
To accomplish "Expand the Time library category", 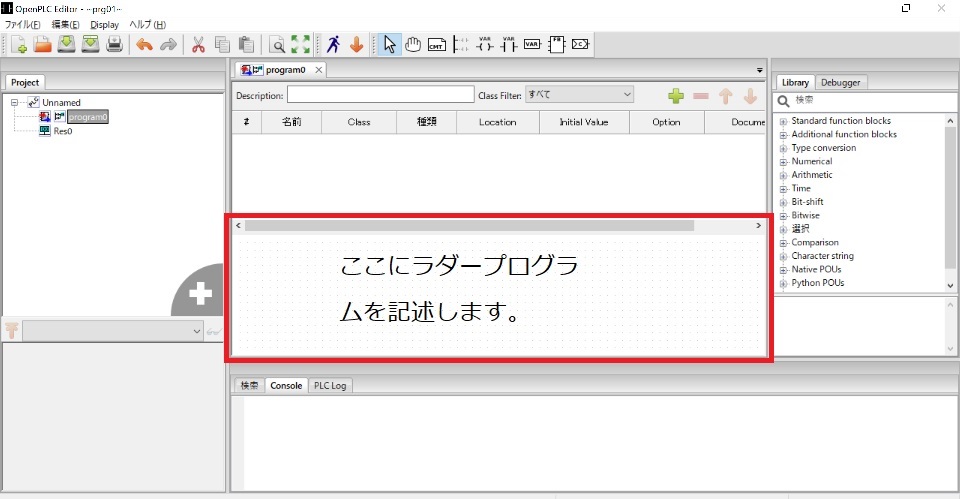I will coord(783,189).
